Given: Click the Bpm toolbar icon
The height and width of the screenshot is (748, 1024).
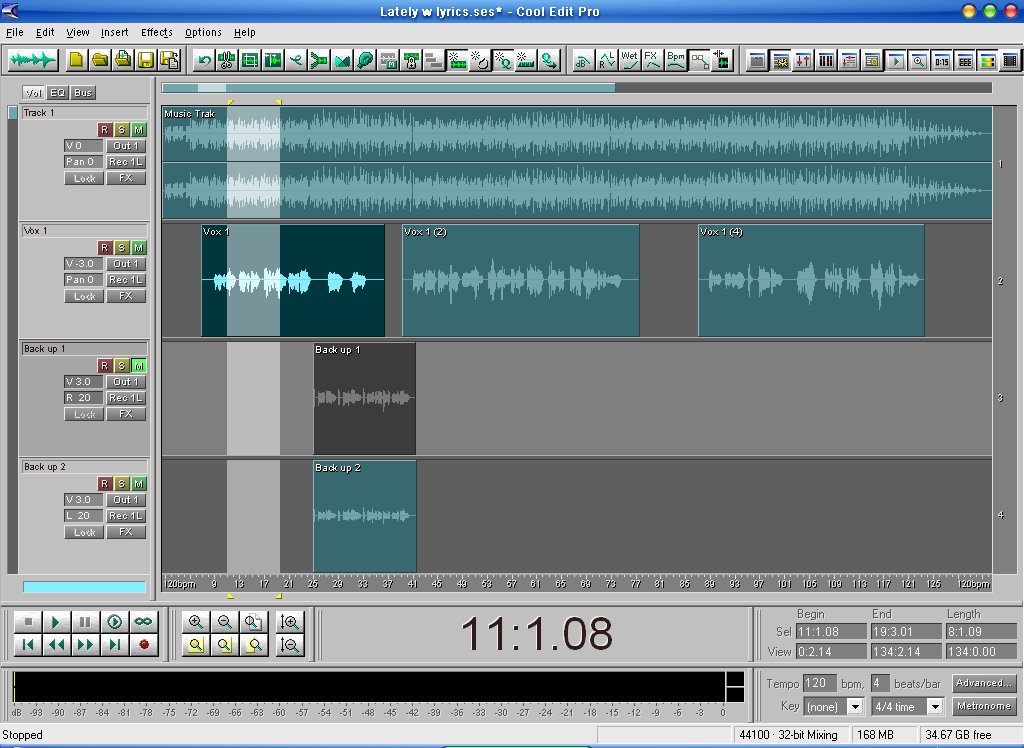Looking at the screenshot, I should [676, 60].
